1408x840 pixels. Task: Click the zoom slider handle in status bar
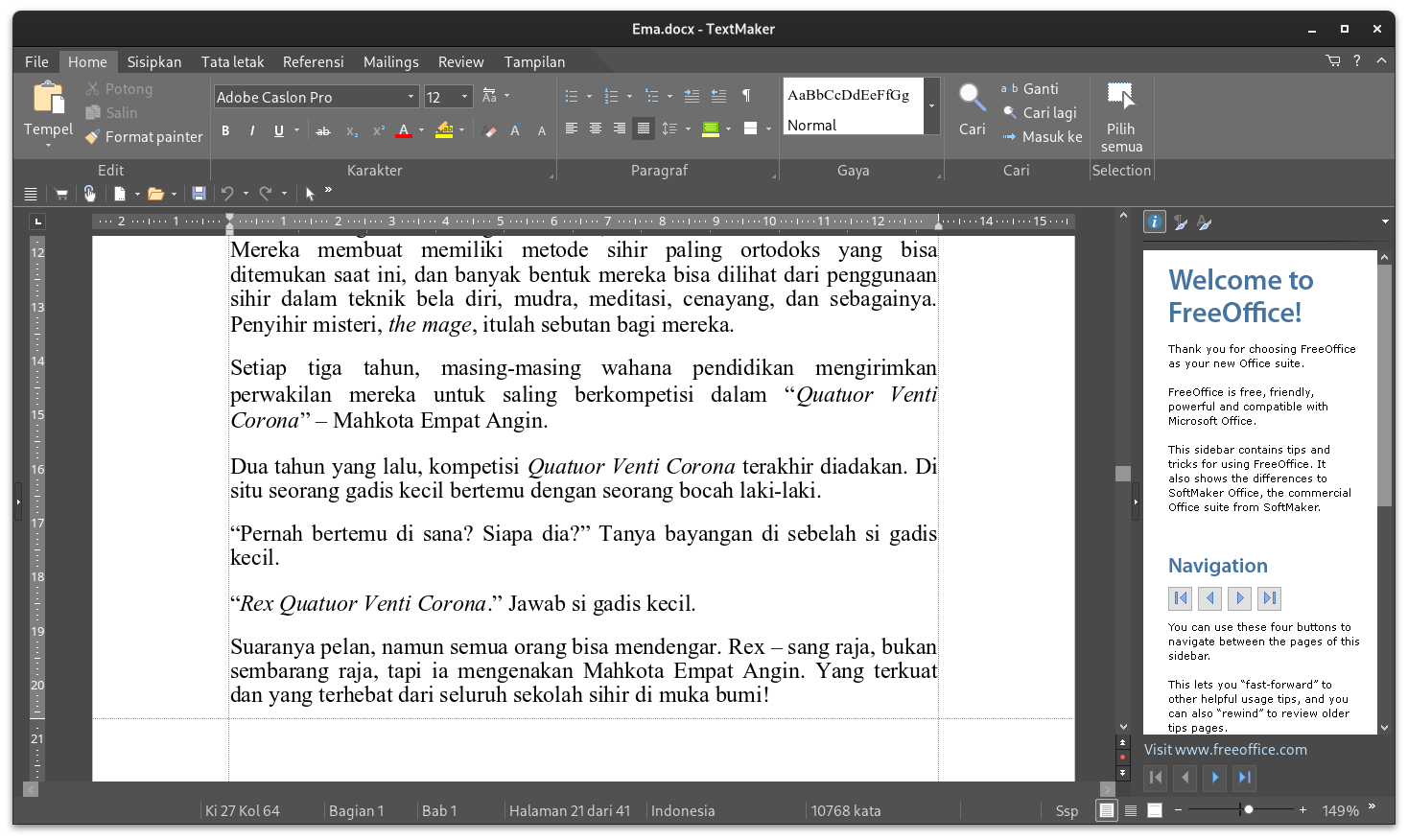pyautogui.click(x=1248, y=810)
